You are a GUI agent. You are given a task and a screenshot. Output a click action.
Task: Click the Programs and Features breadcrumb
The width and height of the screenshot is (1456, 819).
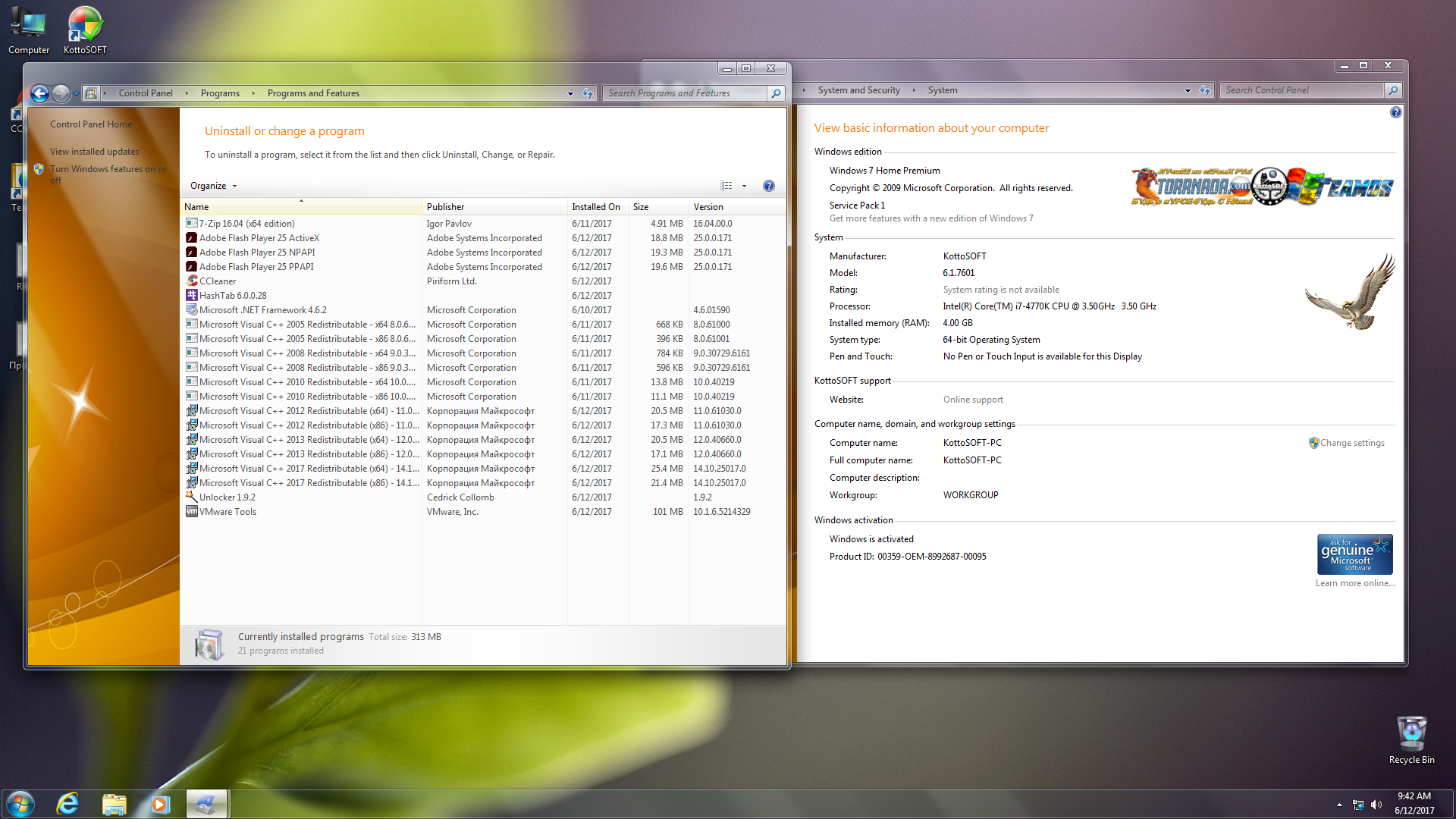[313, 93]
